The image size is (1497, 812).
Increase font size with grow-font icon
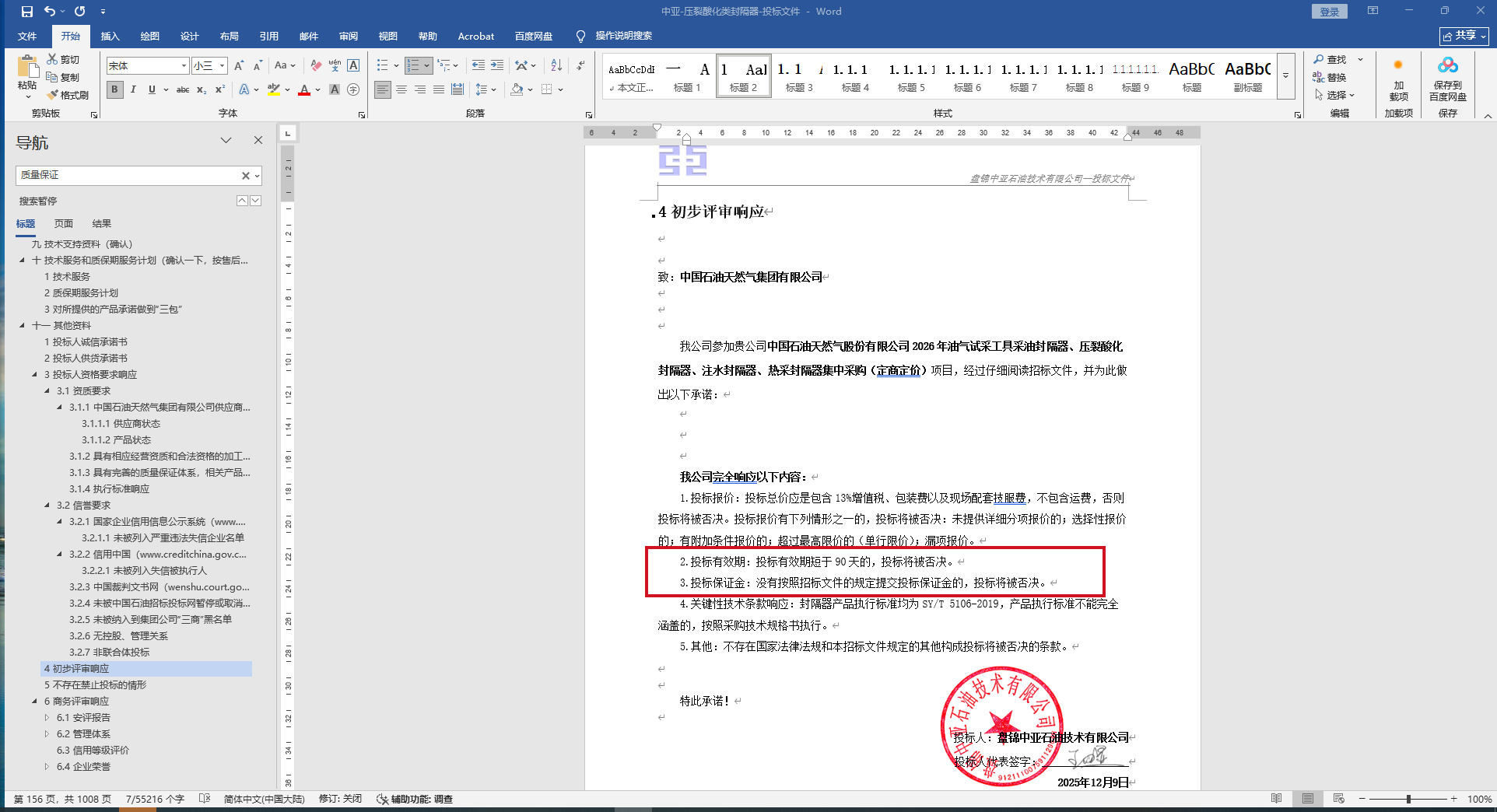coord(239,66)
